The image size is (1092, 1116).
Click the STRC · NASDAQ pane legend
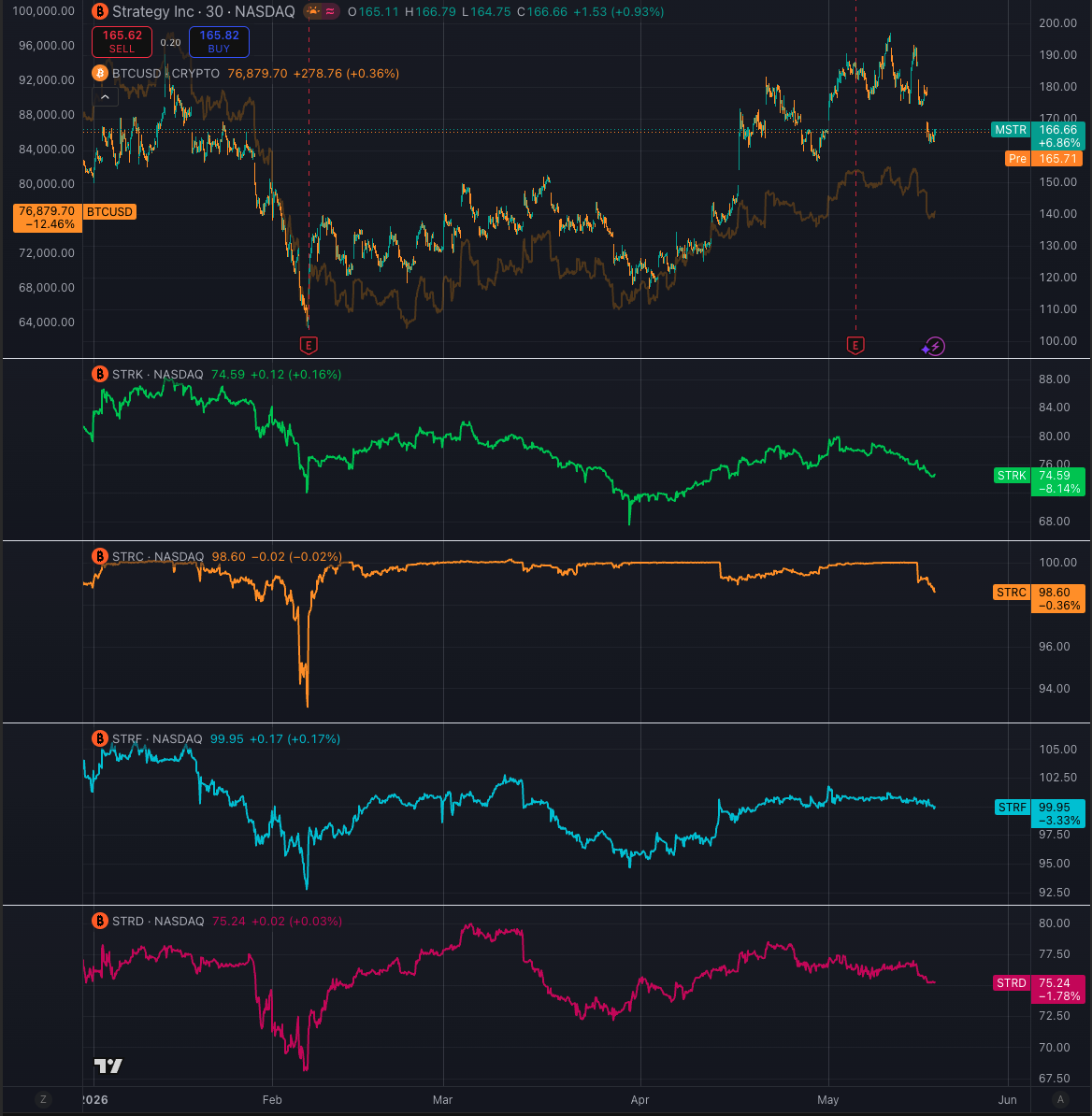(x=158, y=556)
